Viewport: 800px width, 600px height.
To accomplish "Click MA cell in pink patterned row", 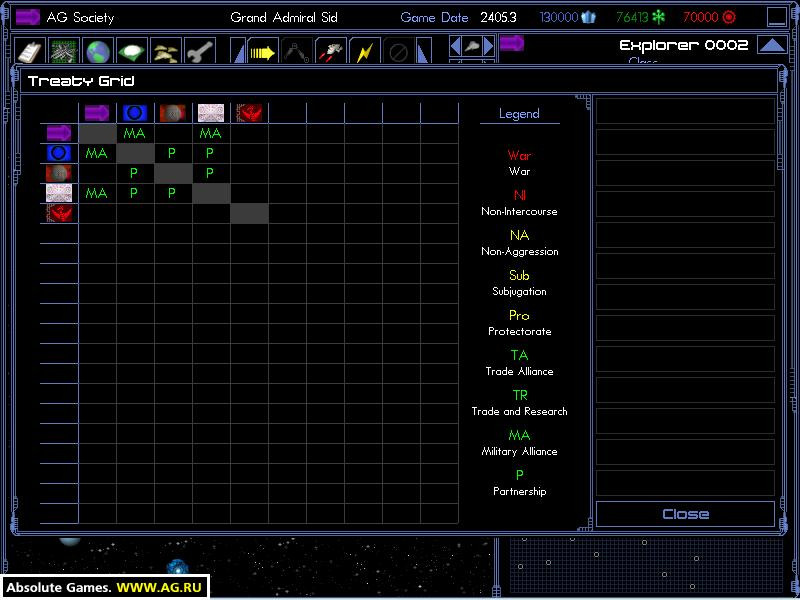I will [x=97, y=193].
